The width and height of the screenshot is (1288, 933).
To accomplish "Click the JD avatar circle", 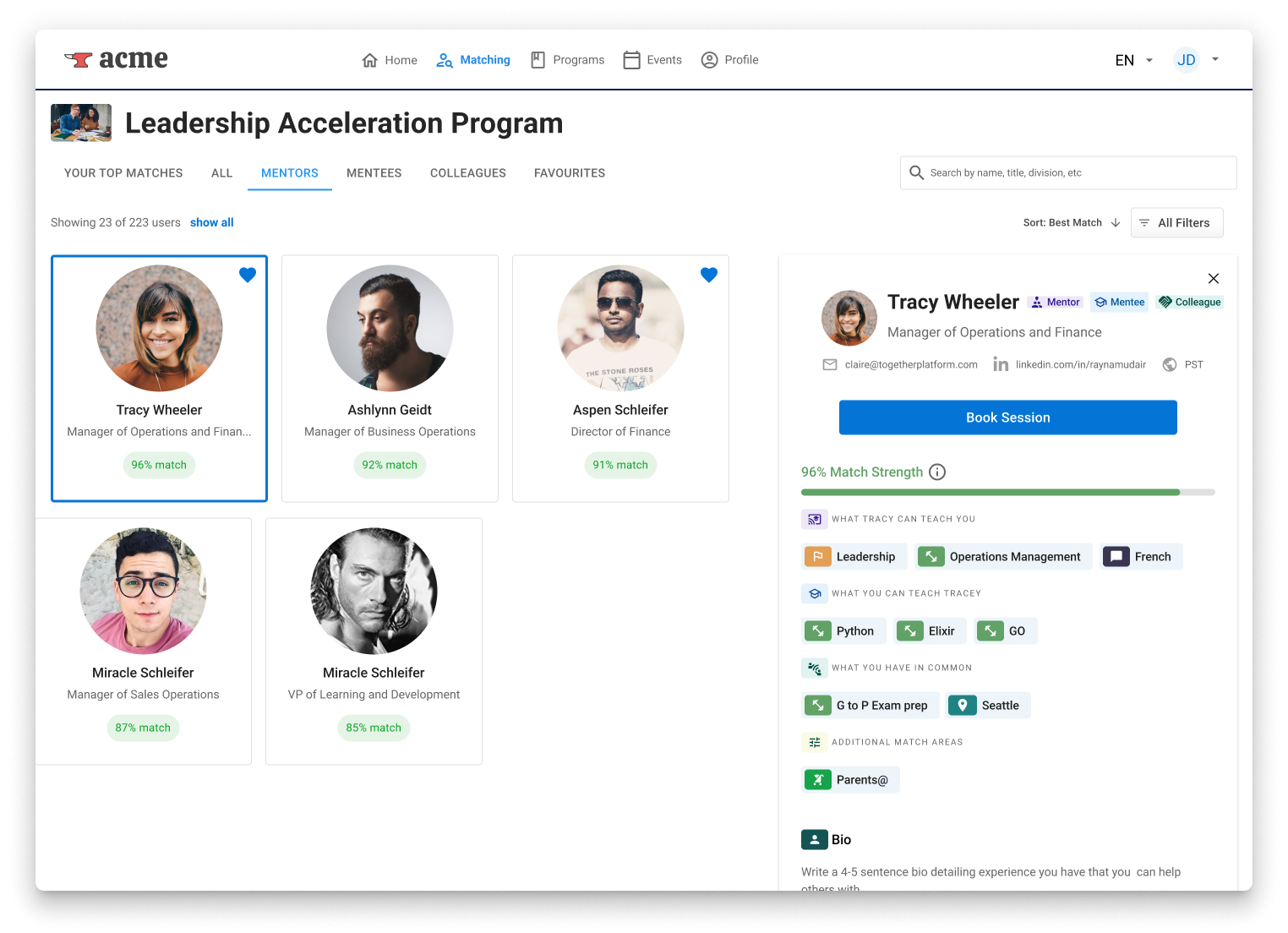I will 1187,60.
